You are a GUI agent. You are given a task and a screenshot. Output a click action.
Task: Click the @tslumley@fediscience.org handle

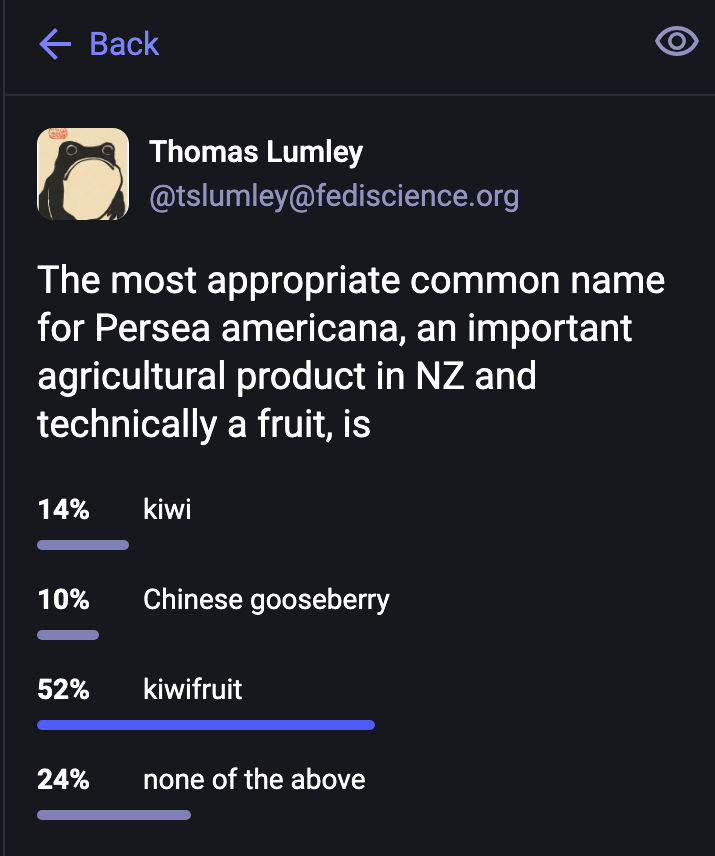[334, 196]
